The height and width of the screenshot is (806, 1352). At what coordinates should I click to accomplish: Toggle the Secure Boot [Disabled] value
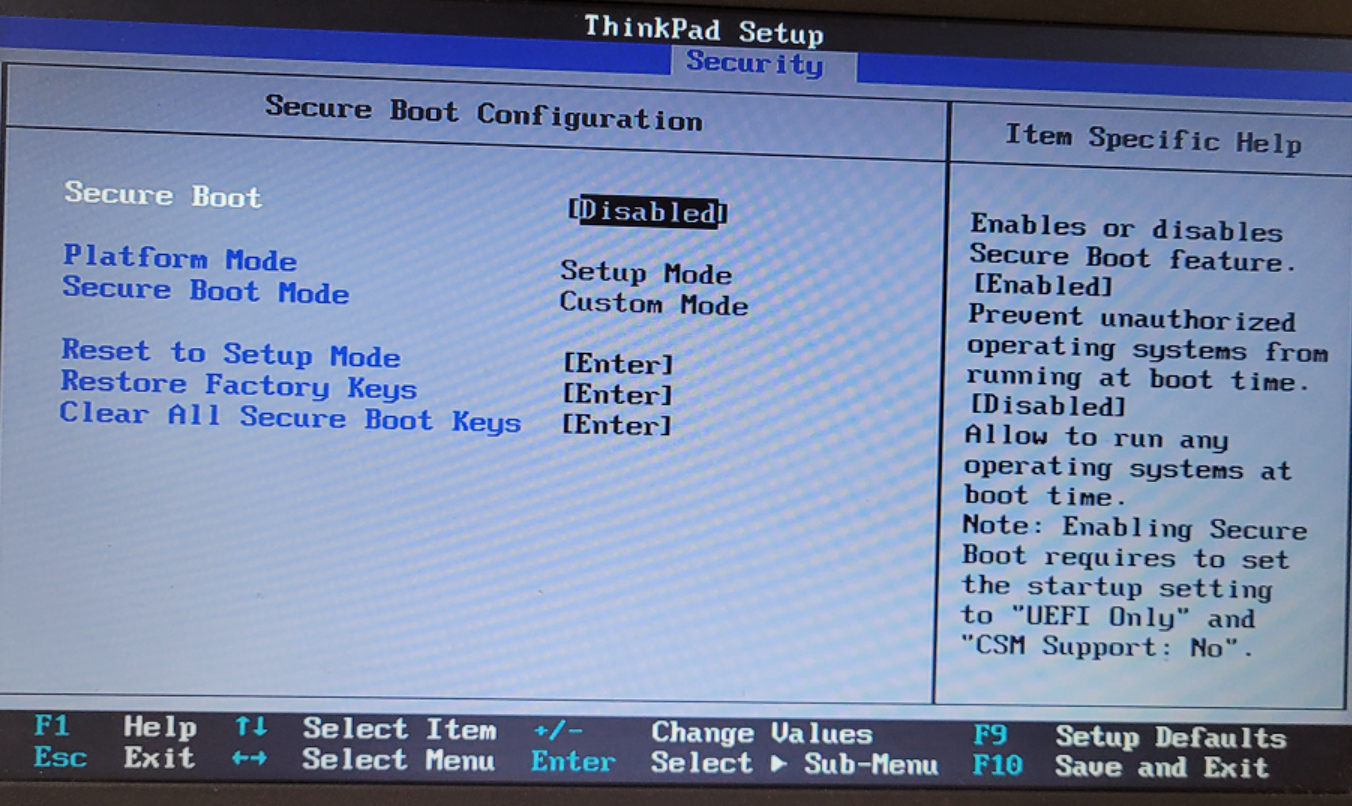click(647, 212)
